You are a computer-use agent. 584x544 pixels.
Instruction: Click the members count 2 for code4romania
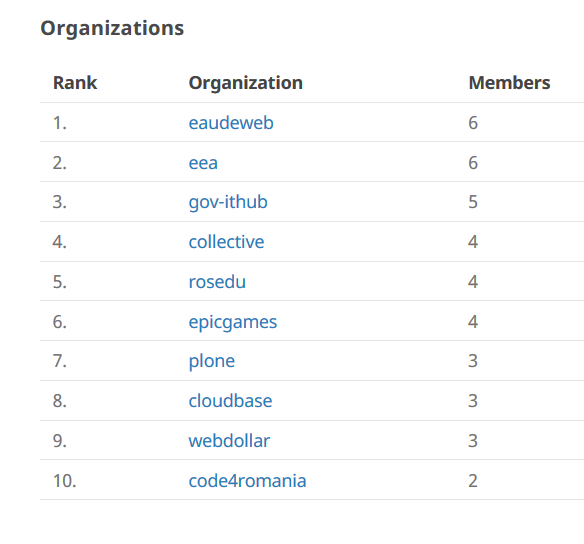[473, 481]
